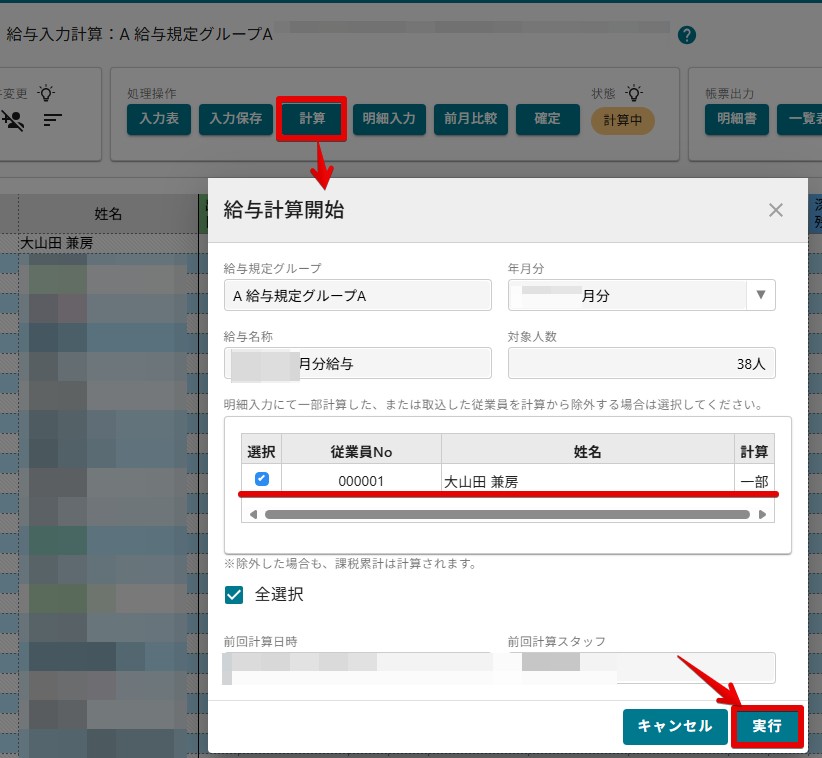
Task: Click the table scroll left arrow
Action: pyautogui.click(x=253, y=514)
